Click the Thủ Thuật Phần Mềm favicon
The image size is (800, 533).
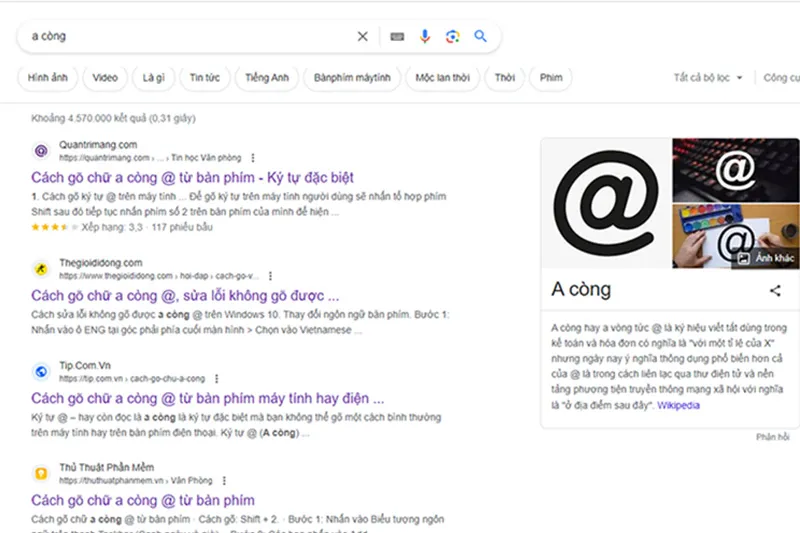41,473
